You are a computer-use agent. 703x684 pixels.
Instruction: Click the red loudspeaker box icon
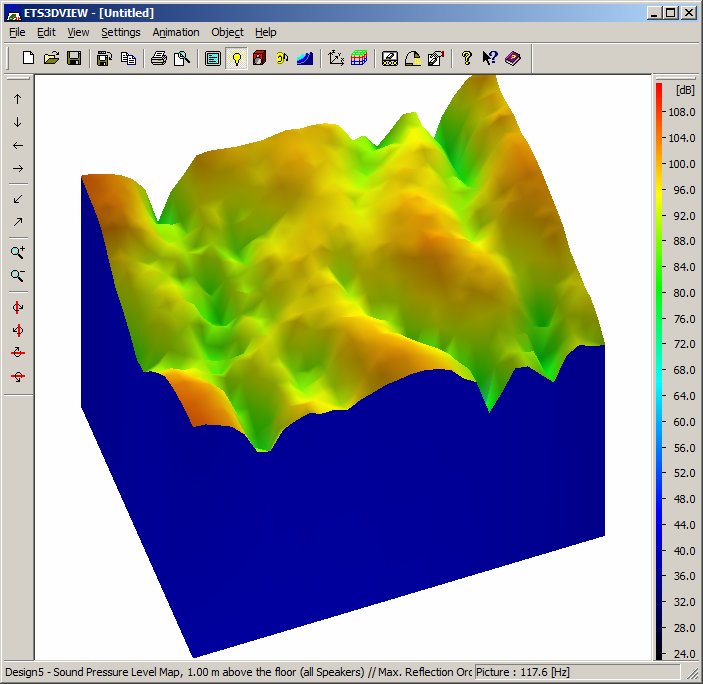[x=259, y=58]
